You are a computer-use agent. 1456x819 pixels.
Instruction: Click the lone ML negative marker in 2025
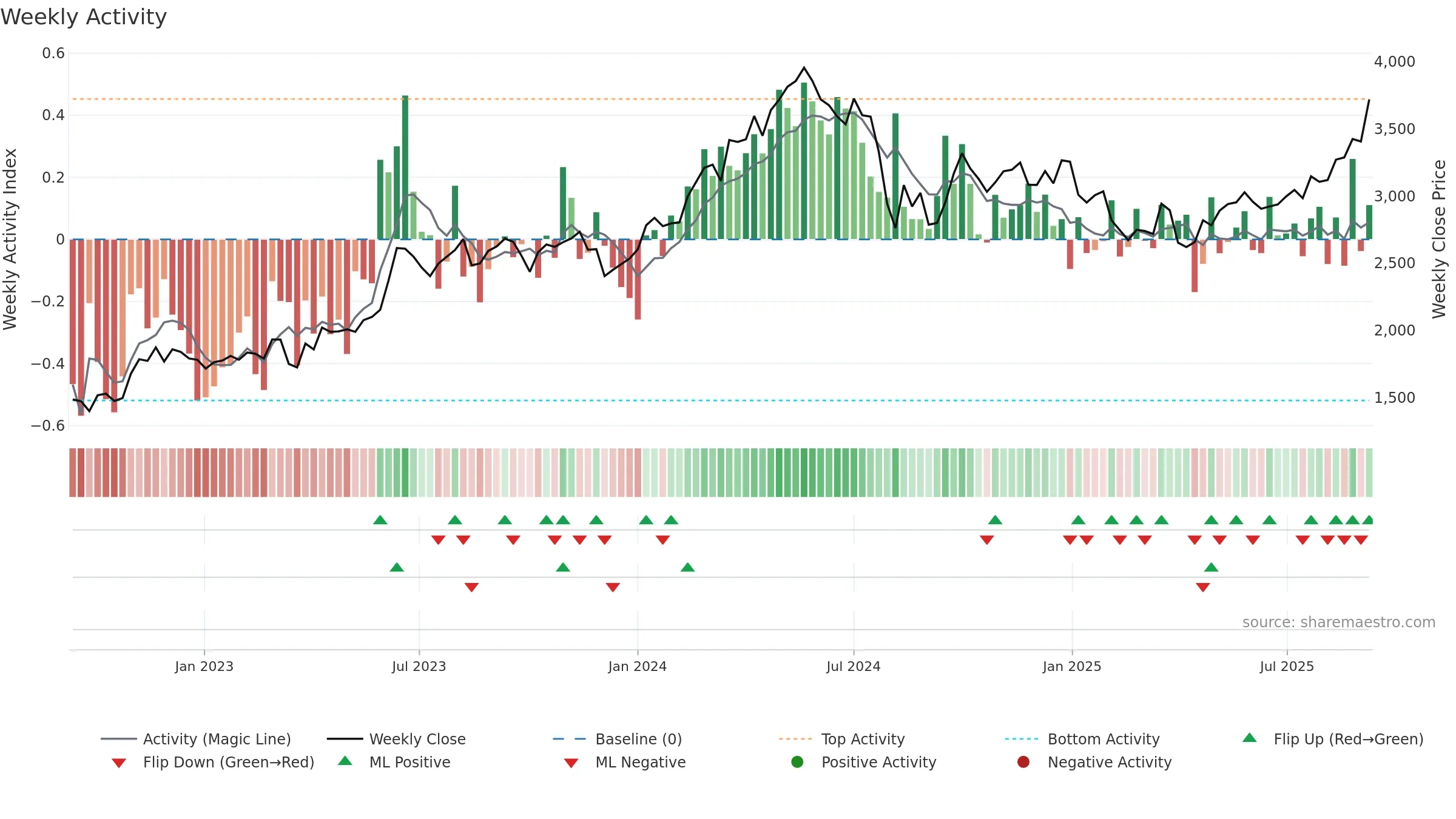[x=1203, y=587]
